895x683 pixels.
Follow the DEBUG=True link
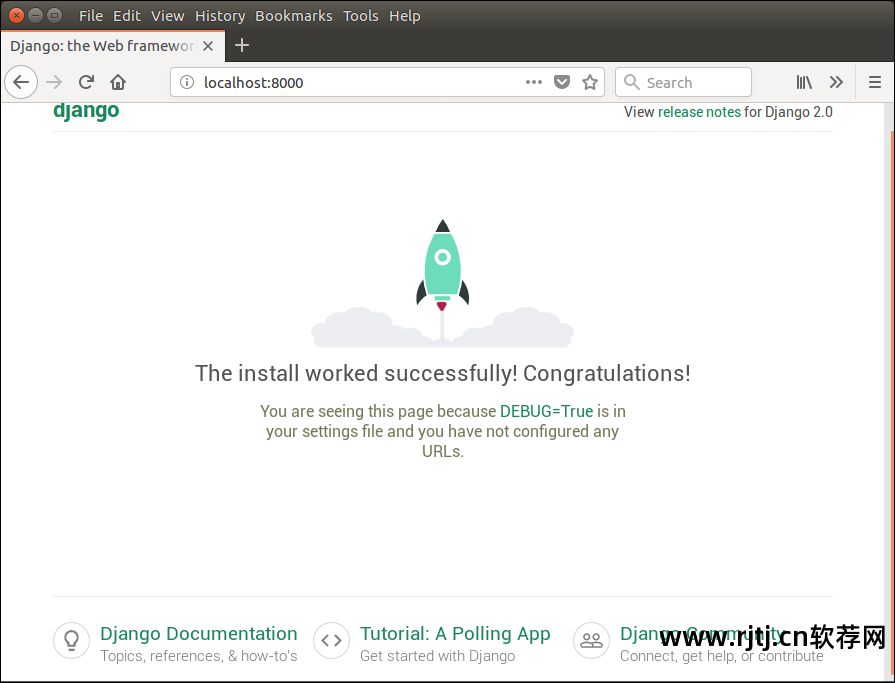pyautogui.click(x=546, y=411)
